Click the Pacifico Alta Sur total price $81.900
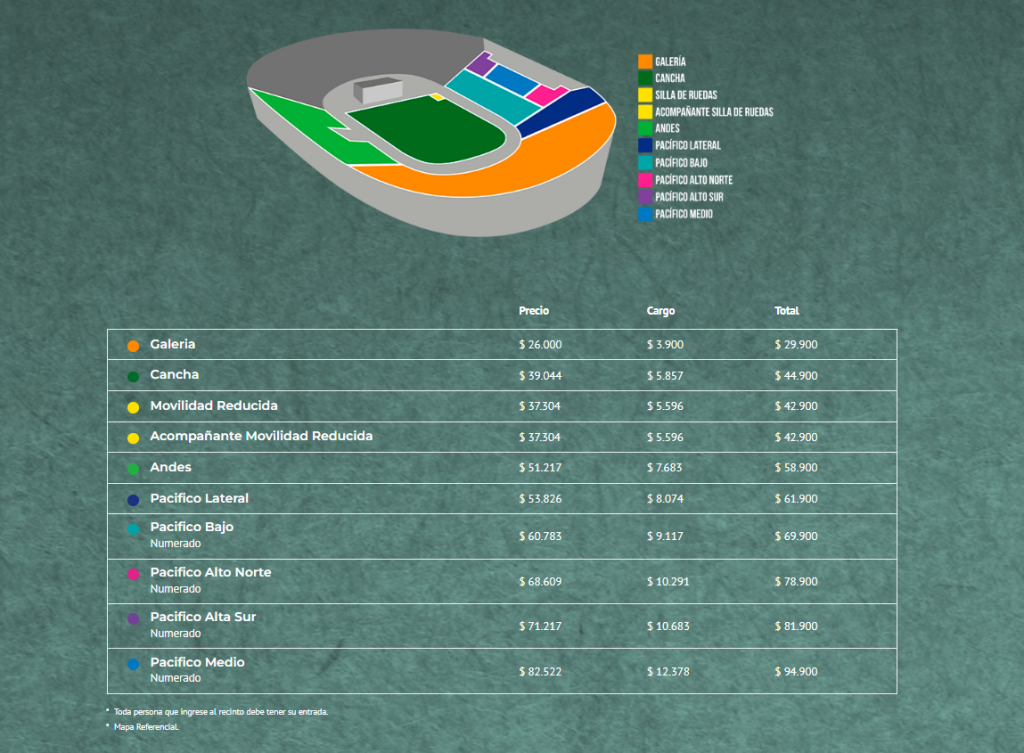 796,626
